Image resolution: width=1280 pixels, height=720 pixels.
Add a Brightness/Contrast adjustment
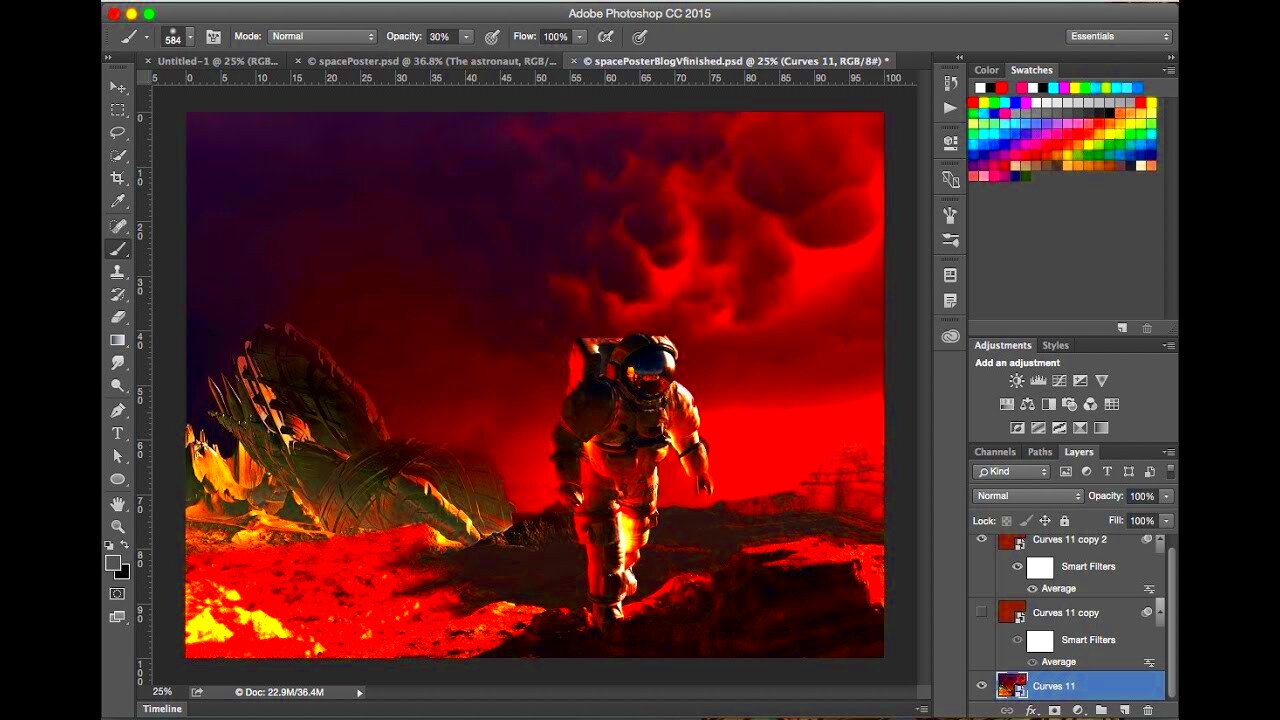coord(1017,381)
